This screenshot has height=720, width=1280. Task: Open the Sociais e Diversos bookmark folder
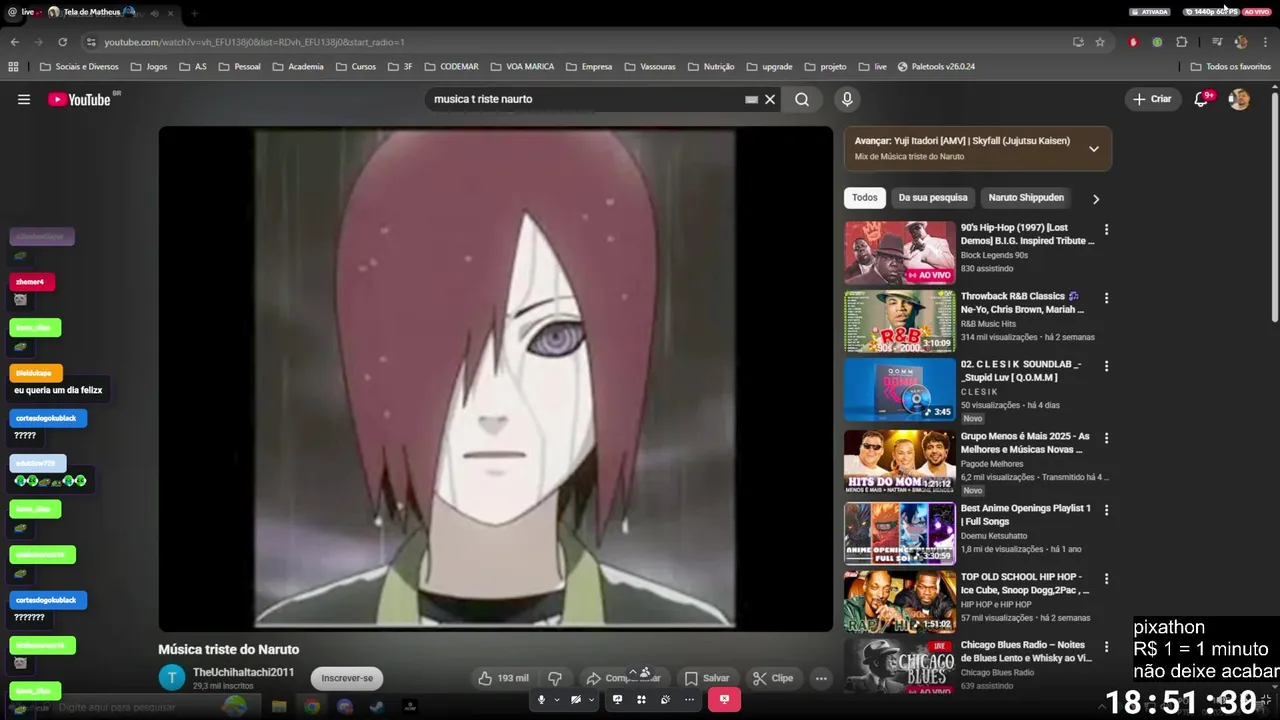(x=79, y=67)
